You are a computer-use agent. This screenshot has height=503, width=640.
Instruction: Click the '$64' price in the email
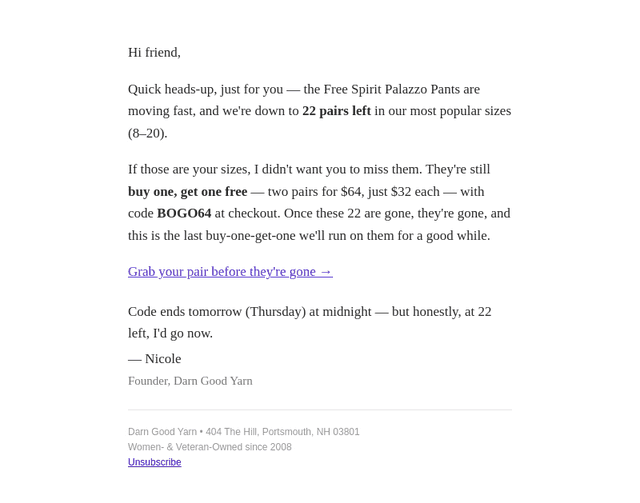(x=351, y=191)
